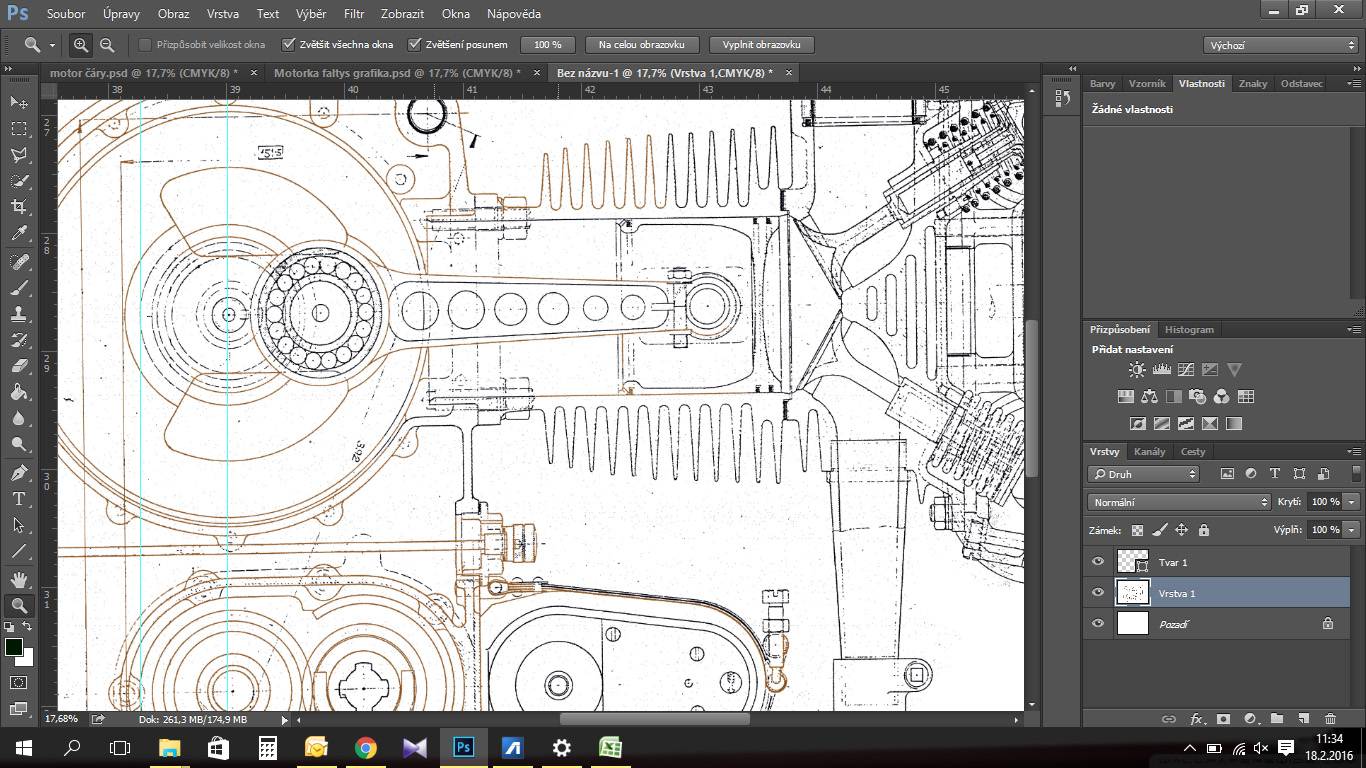1366x768 pixels.
Task: Select the Quick Selection tool
Action: (19, 181)
